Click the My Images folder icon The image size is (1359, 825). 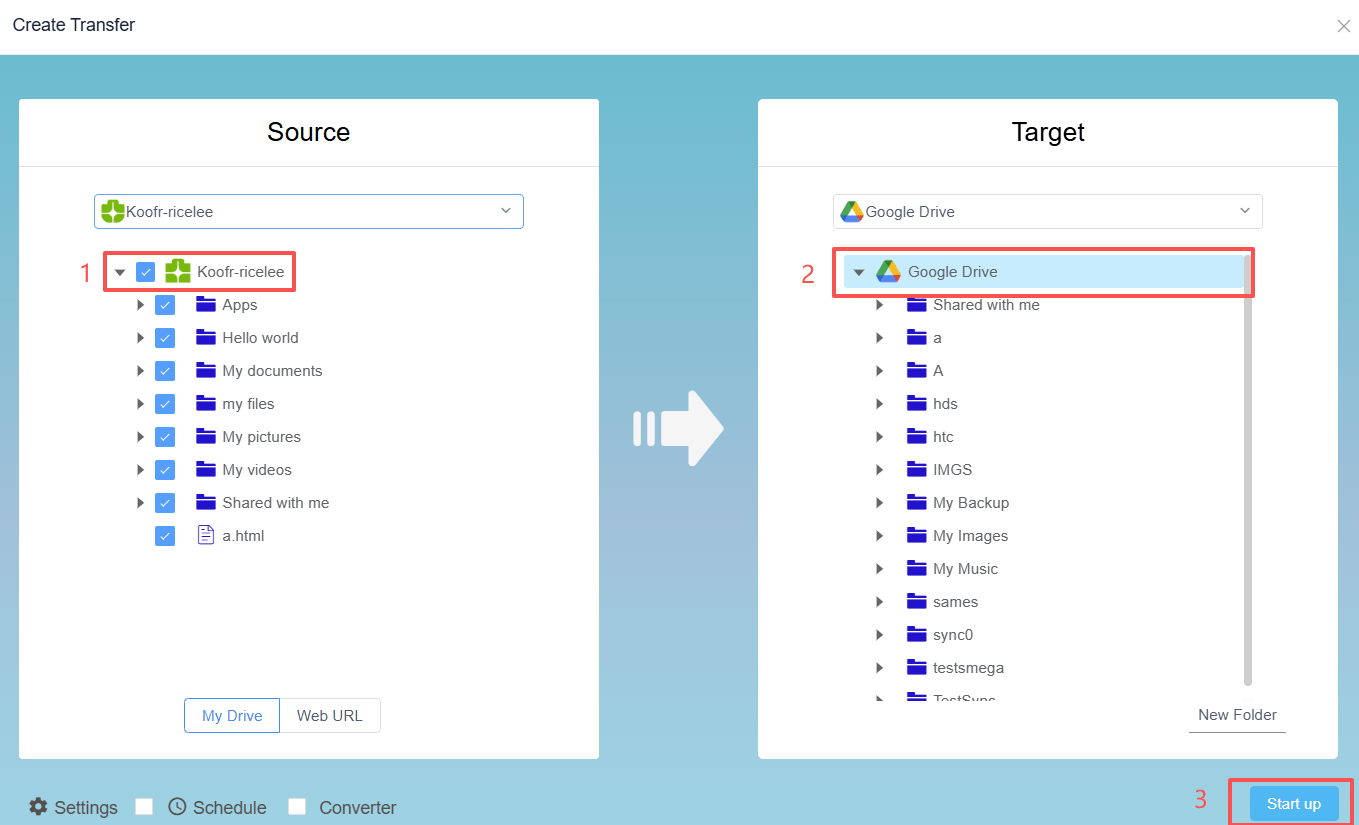point(917,535)
